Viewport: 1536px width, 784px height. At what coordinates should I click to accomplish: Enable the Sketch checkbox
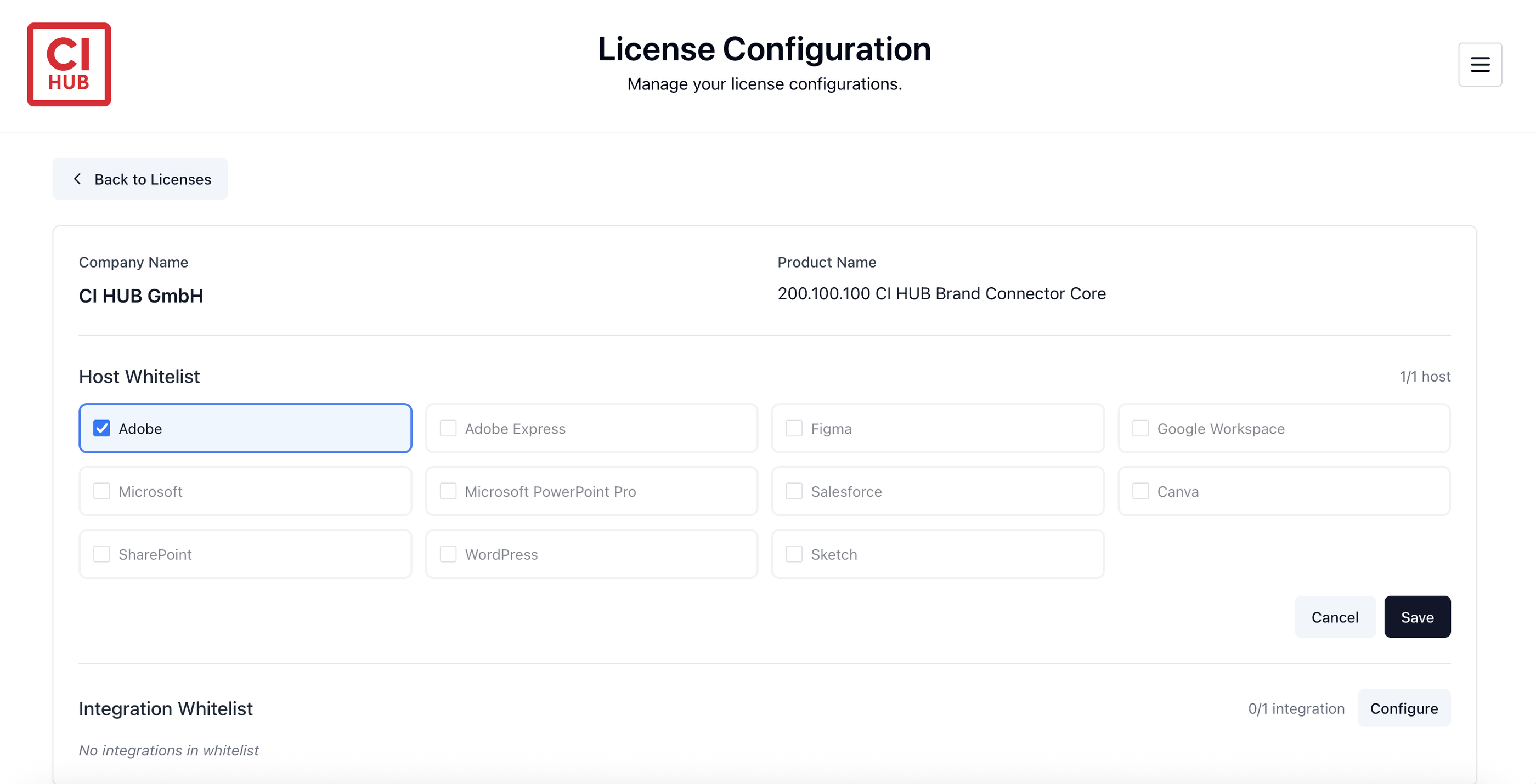pos(794,554)
